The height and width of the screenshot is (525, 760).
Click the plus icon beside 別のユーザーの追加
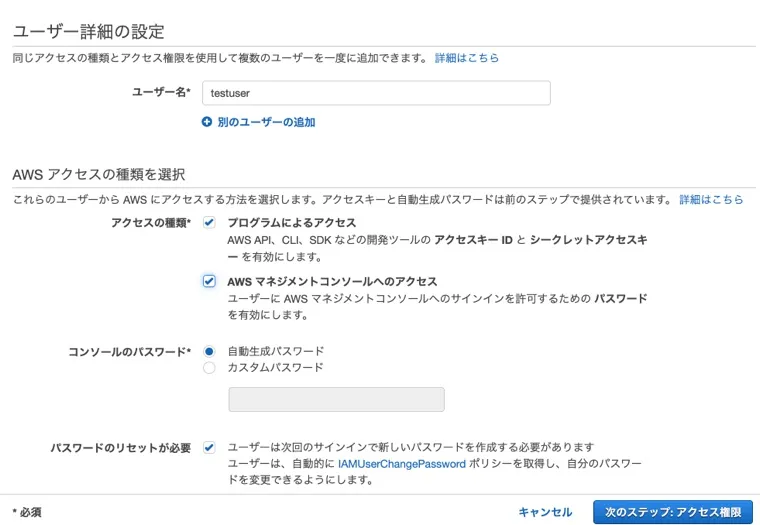[207, 122]
